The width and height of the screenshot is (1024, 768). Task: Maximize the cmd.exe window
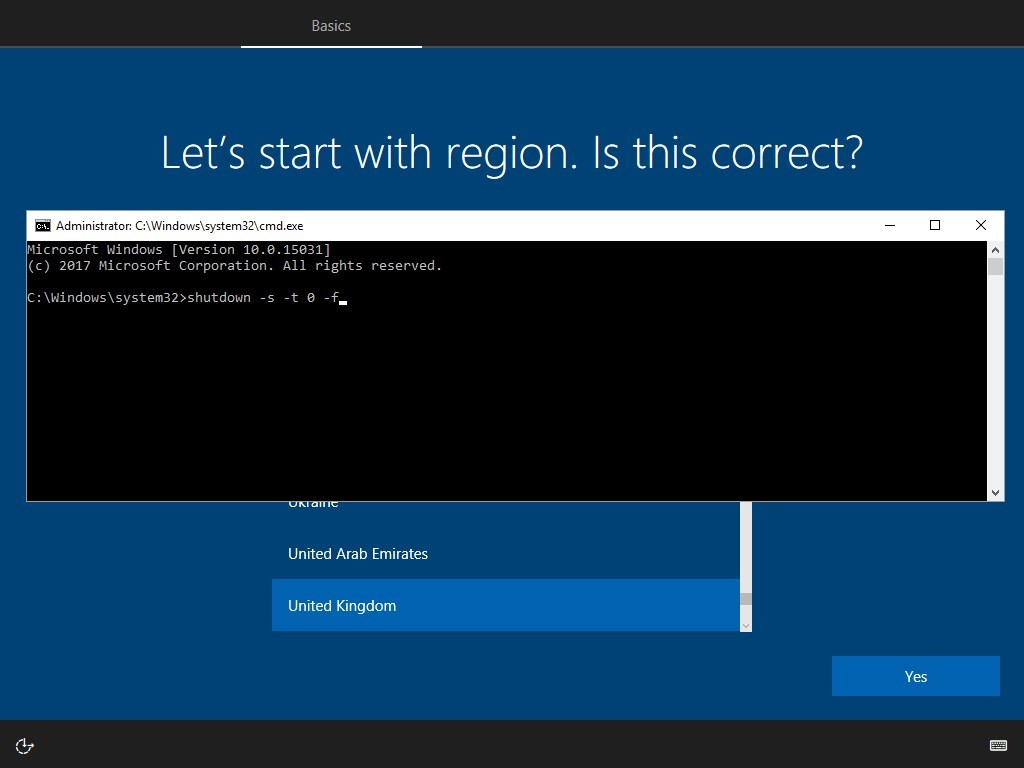[935, 225]
